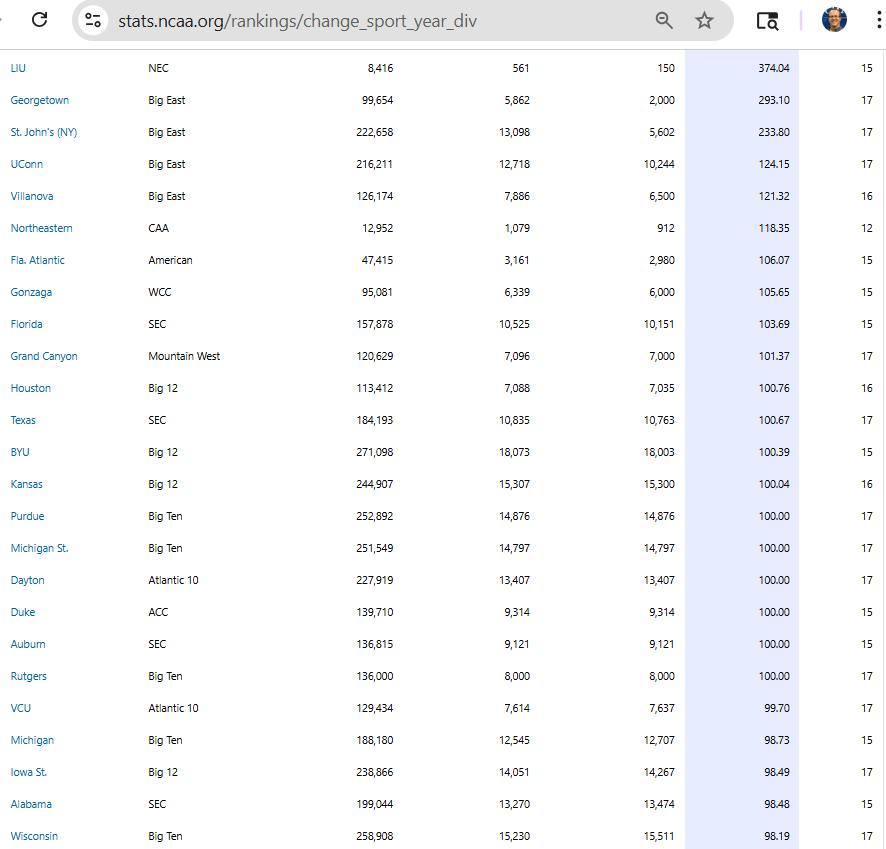
Task: Open the Villanova team link
Action: tap(32, 197)
